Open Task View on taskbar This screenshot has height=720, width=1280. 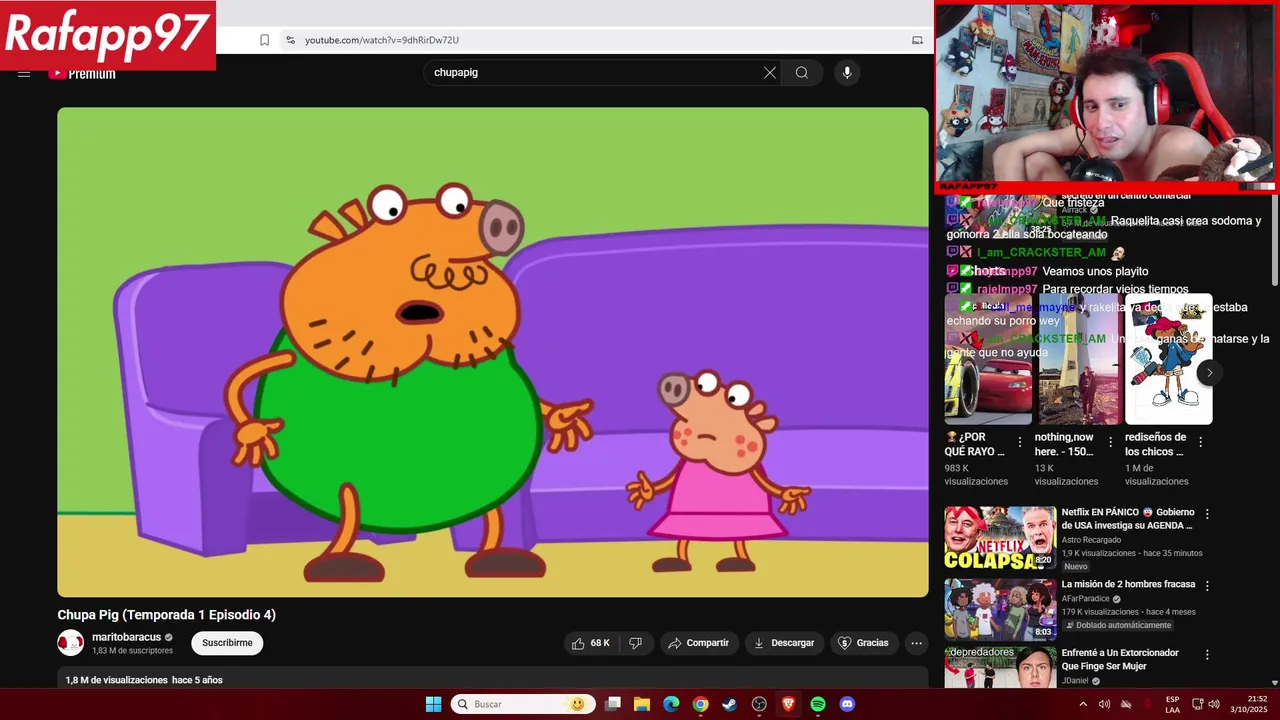(x=613, y=704)
